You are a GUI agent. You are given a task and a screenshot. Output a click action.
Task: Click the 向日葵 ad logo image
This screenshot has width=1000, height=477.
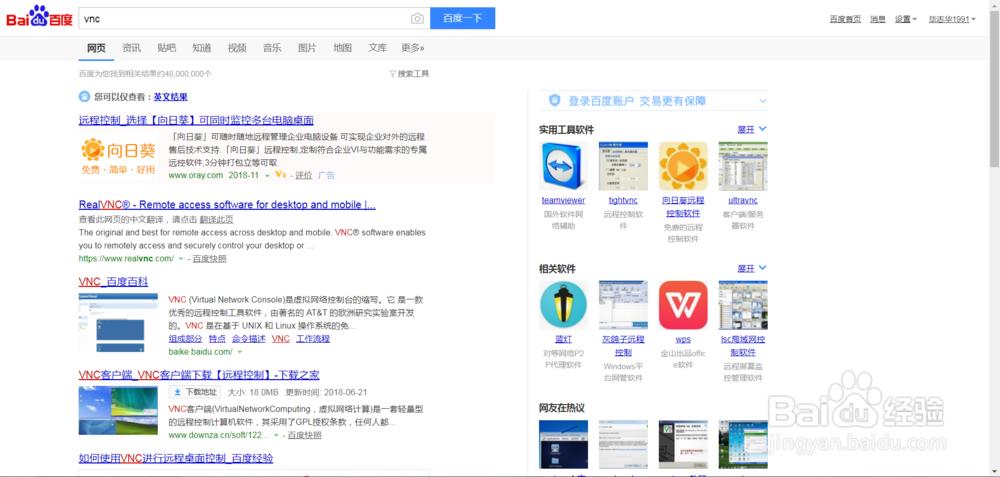point(118,156)
